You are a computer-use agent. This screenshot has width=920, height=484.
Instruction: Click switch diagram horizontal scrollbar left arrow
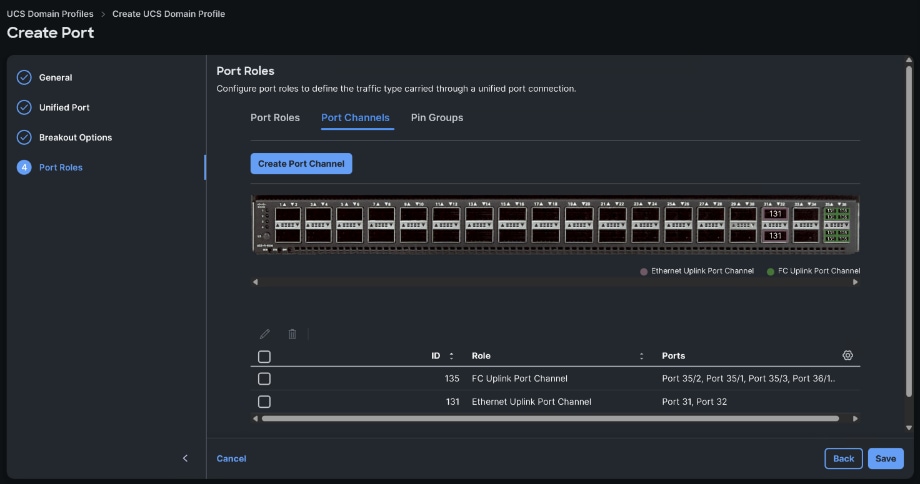coord(255,282)
